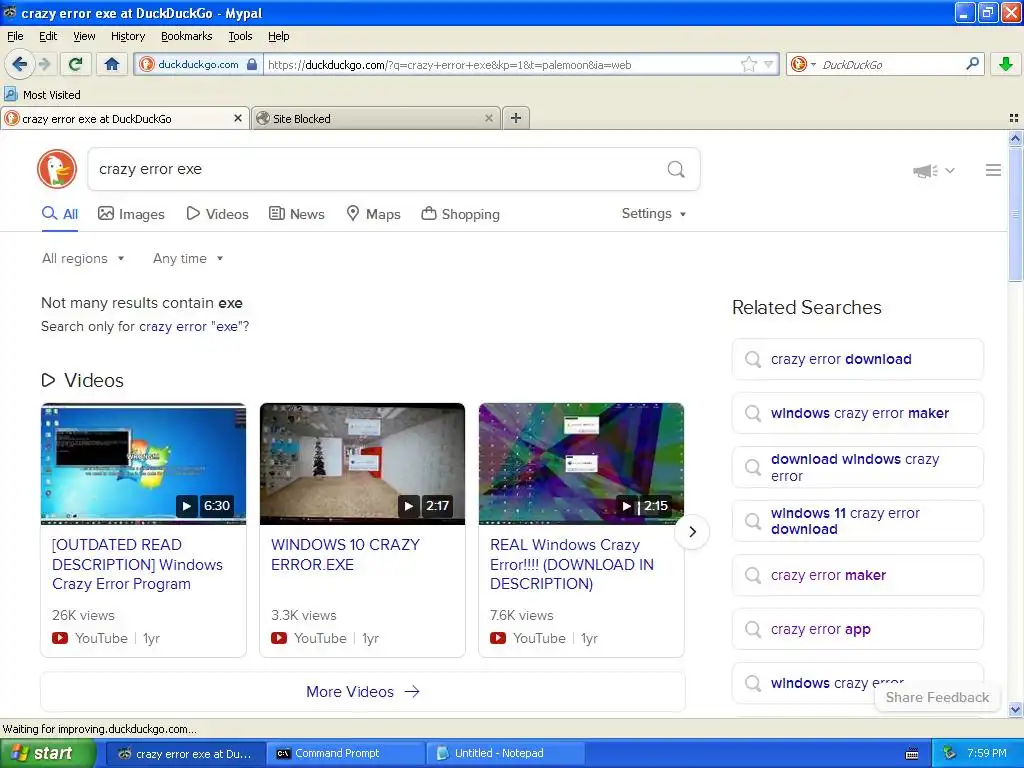Screen dimensions: 1024x768
Task: Open the Help menu
Action: 279,36
